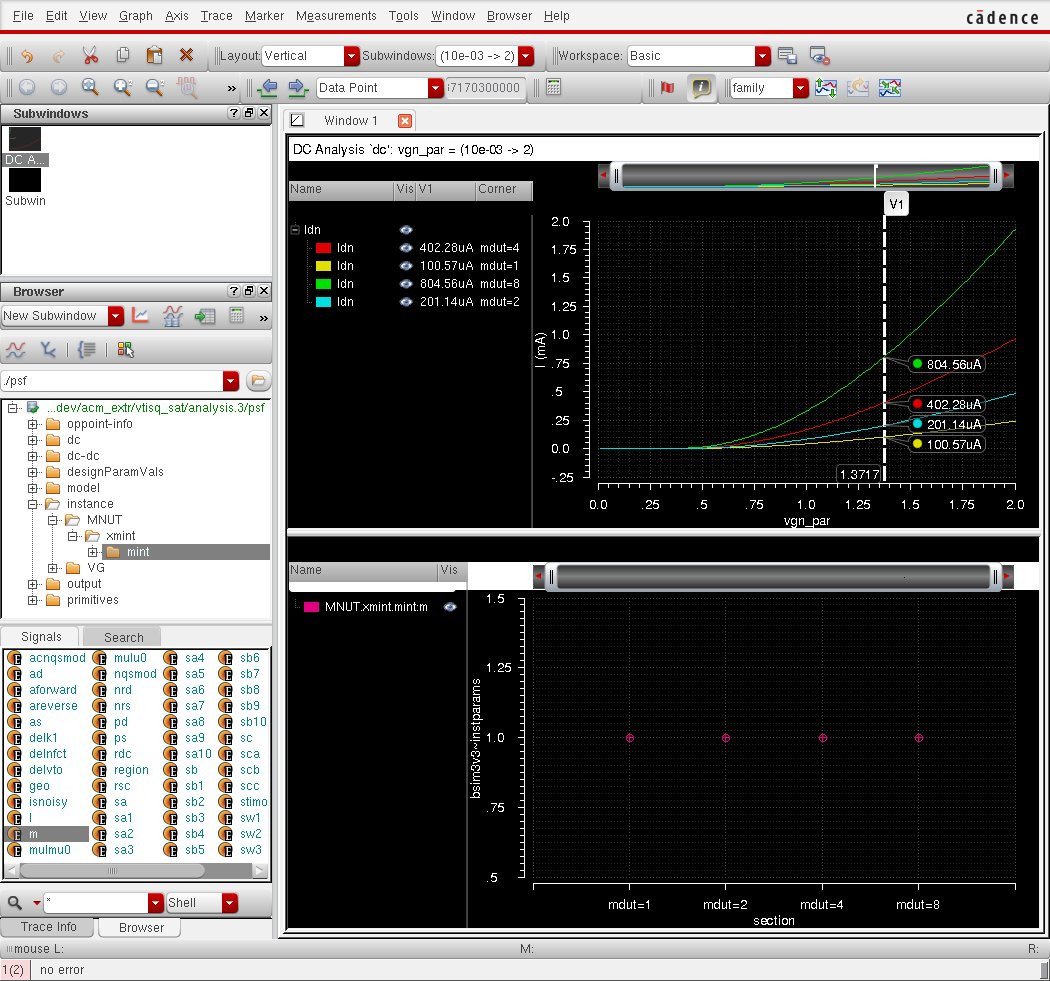
Task: Click the V1 marker label on graph
Action: (897, 204)
